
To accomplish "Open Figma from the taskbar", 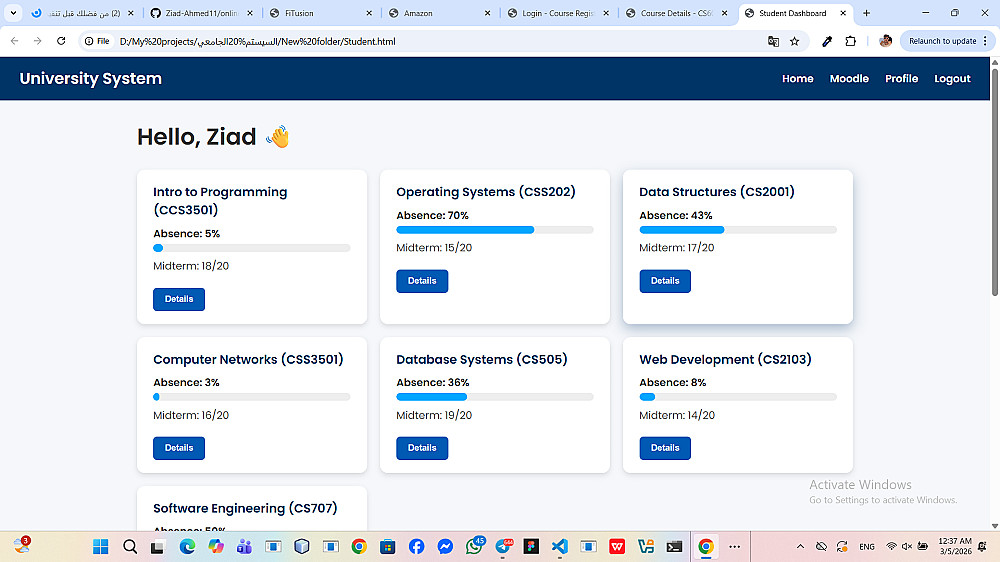I will click(531, 547).
